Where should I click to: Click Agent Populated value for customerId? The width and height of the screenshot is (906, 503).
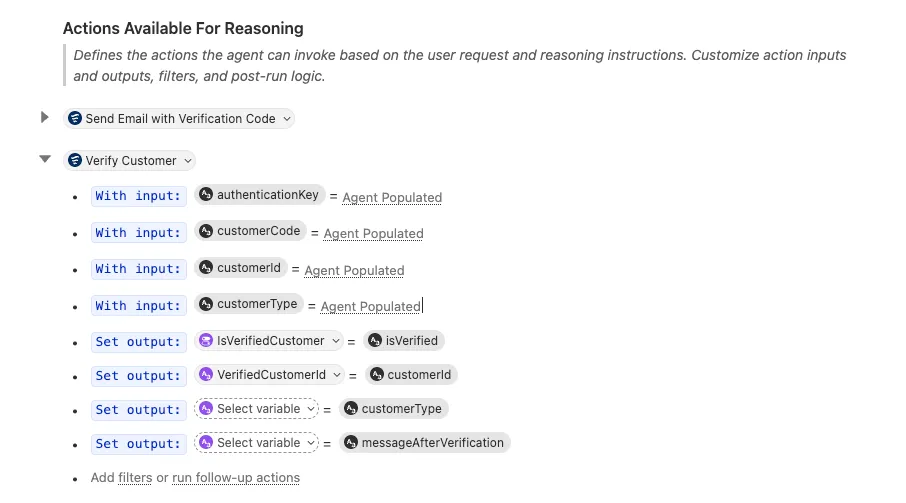click(x=354, y=271)
